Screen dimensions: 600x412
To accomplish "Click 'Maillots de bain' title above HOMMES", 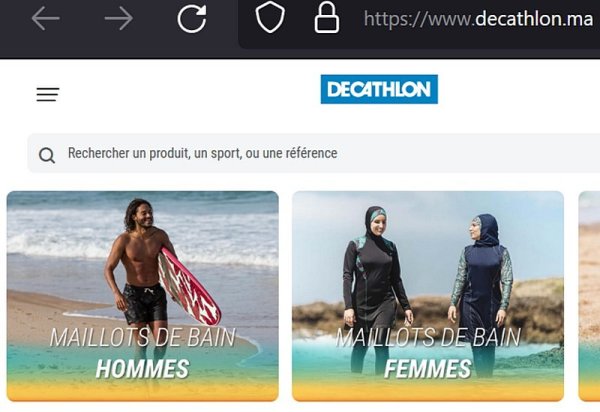I will 142,337.
